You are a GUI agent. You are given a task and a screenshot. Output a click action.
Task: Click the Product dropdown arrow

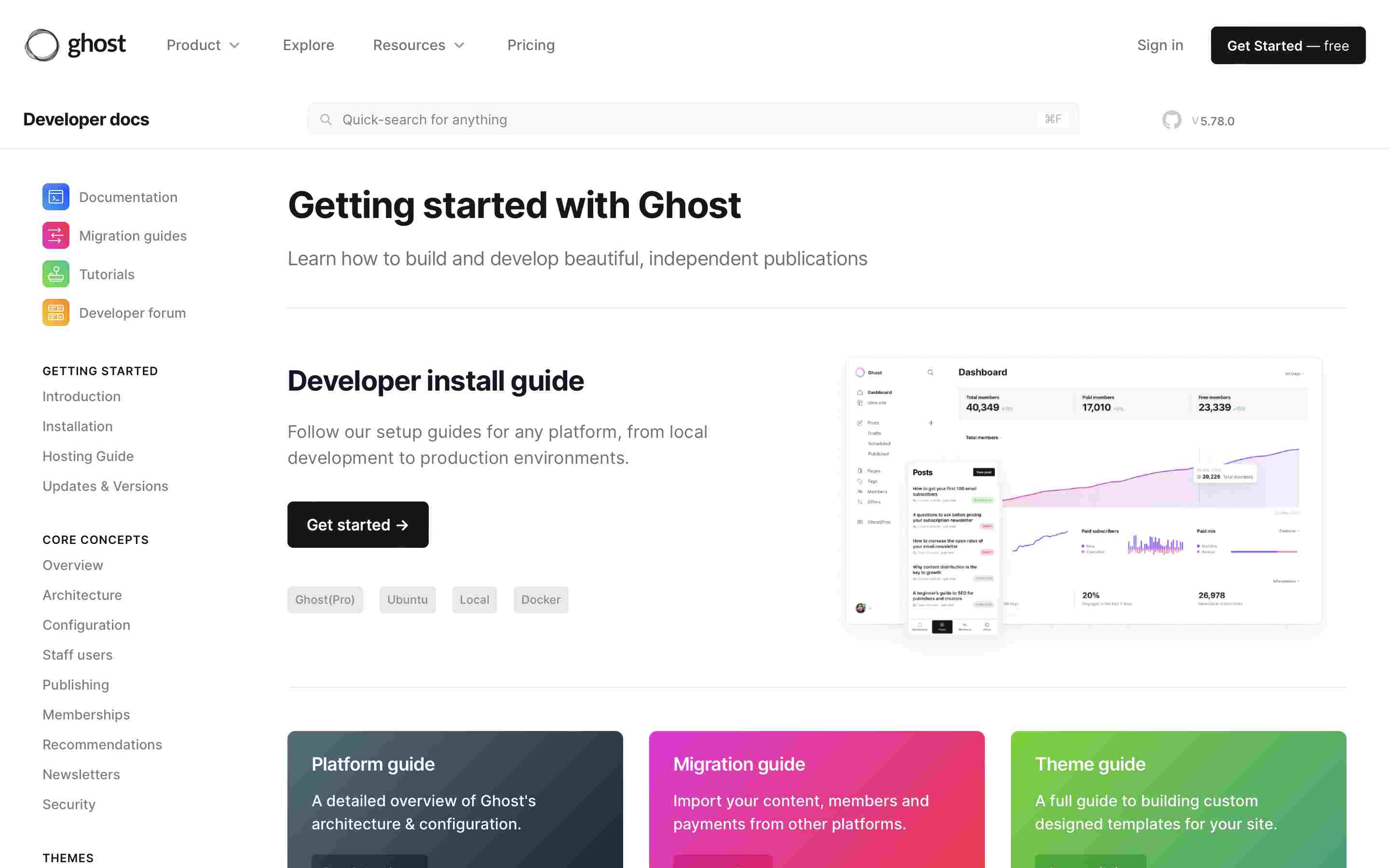[x=235, y=45]
